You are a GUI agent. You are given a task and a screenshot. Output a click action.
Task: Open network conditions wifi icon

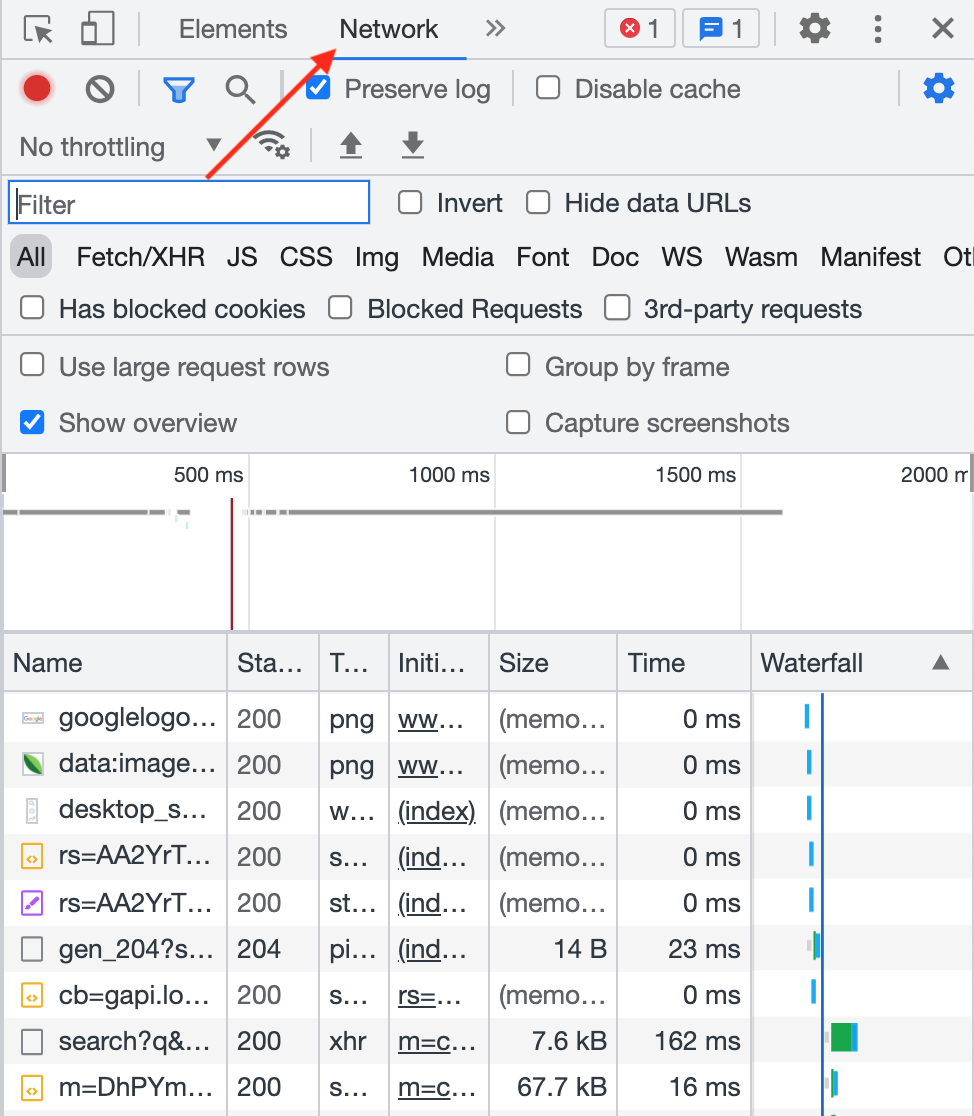pos(272,144)
